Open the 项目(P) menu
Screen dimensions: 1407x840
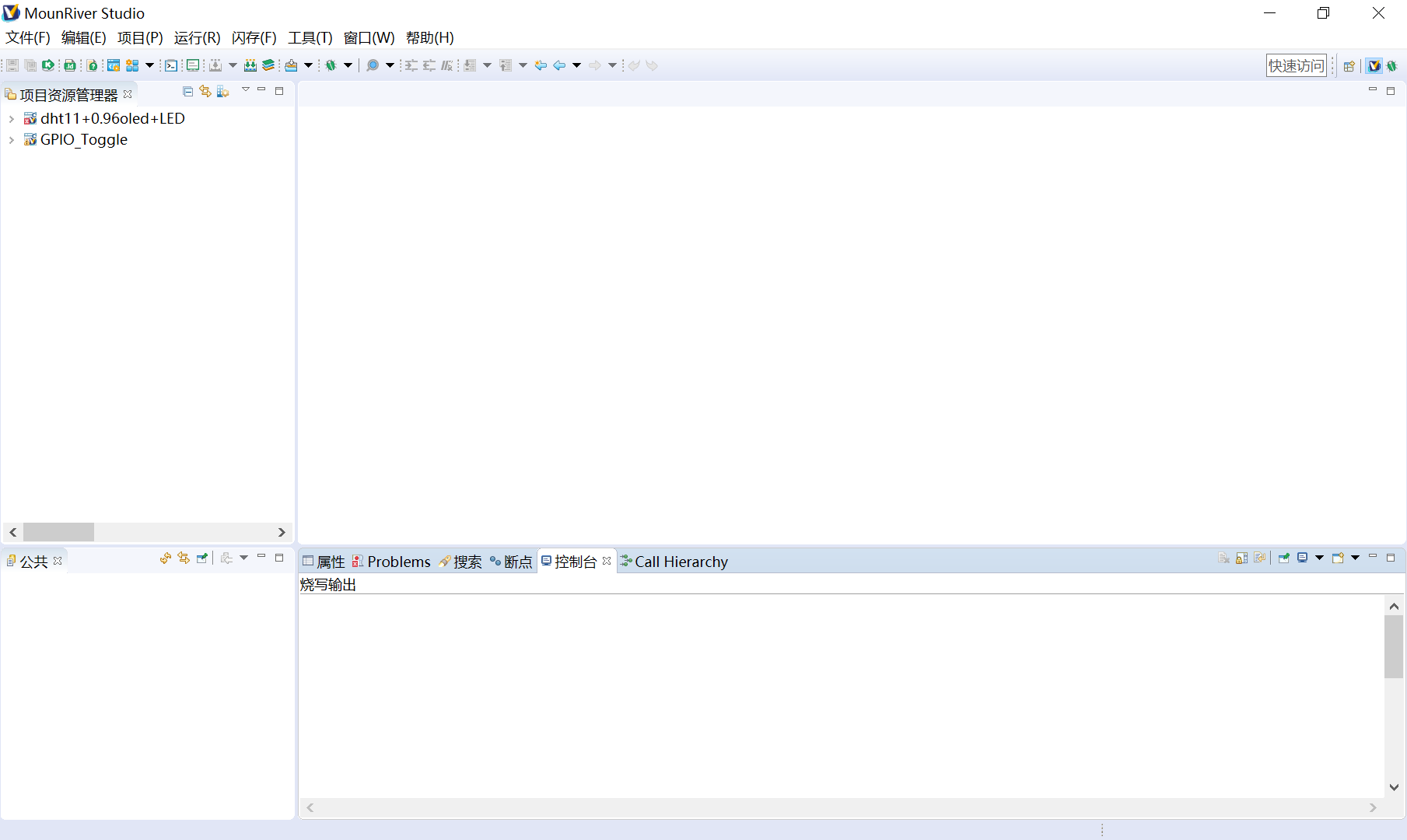click(x=140, y=37)
